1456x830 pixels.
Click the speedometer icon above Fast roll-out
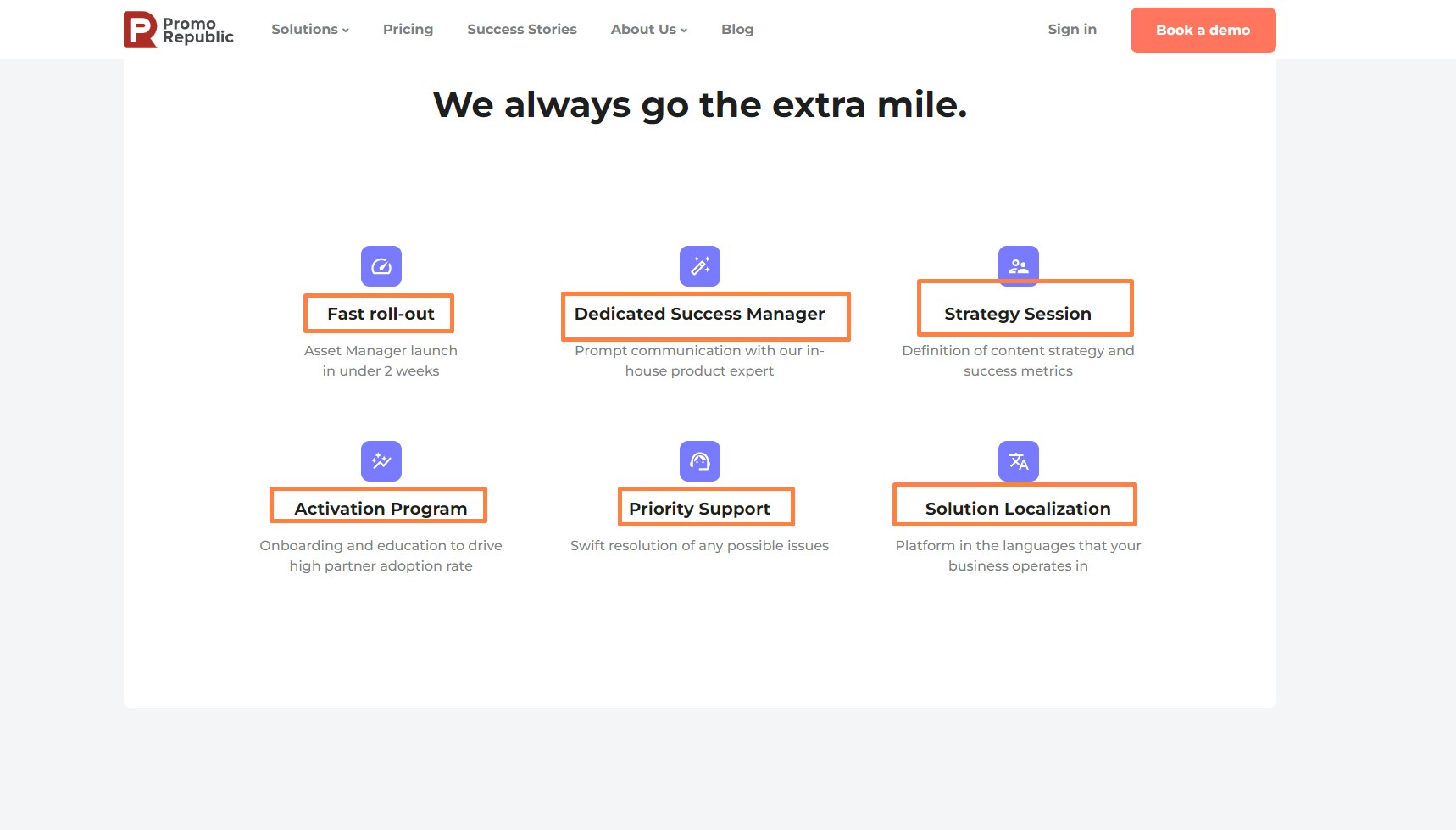point(381,266)
